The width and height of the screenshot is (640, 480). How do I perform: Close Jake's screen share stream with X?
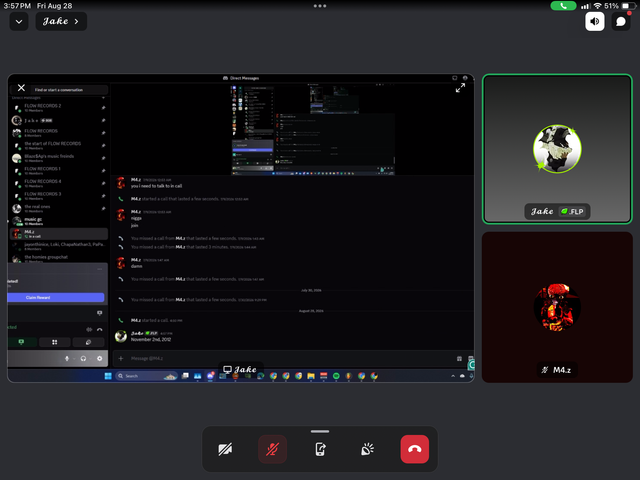pyautogui.click(x=21, y=88)
